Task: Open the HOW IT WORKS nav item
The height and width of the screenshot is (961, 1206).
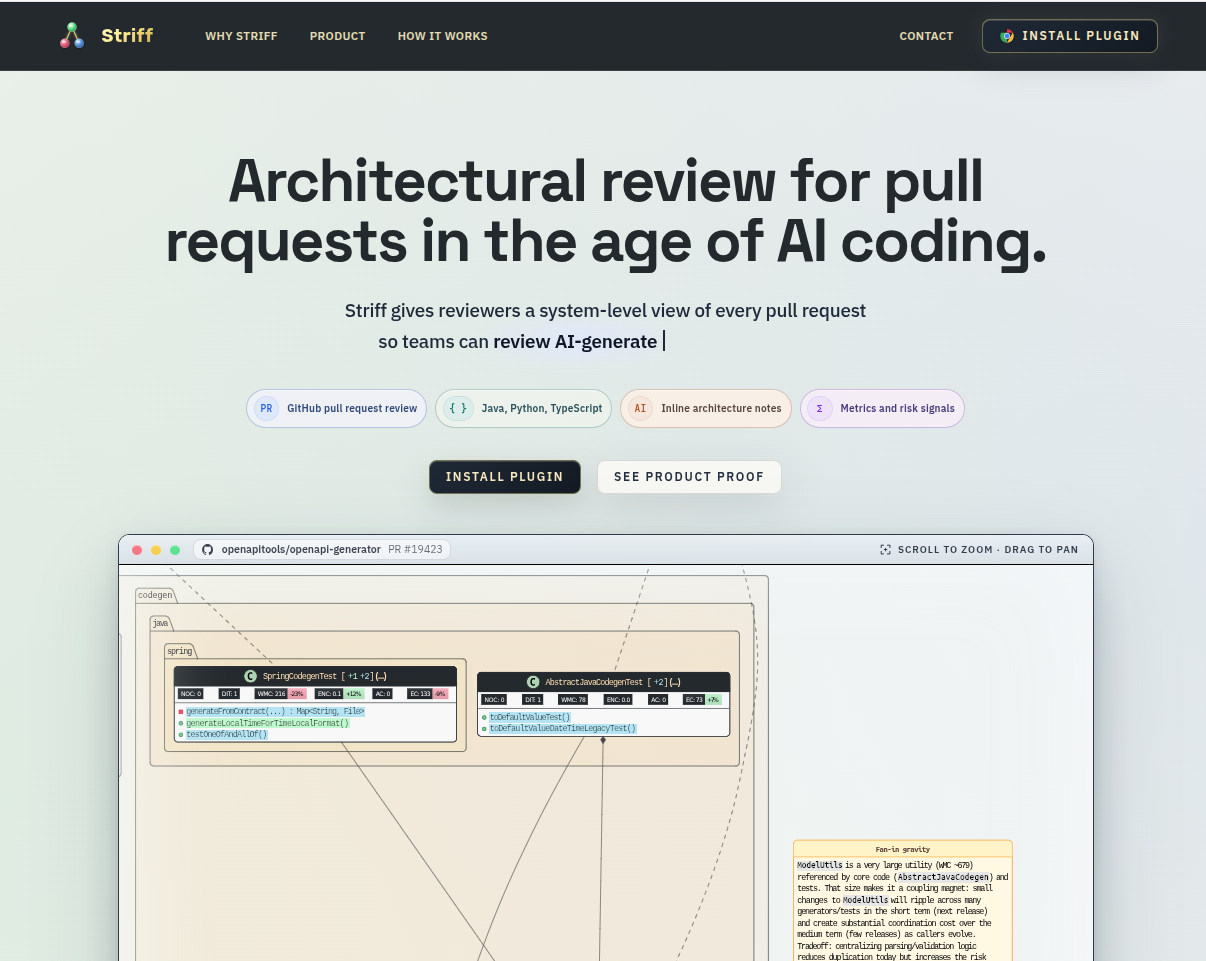Action: point(442,36)
